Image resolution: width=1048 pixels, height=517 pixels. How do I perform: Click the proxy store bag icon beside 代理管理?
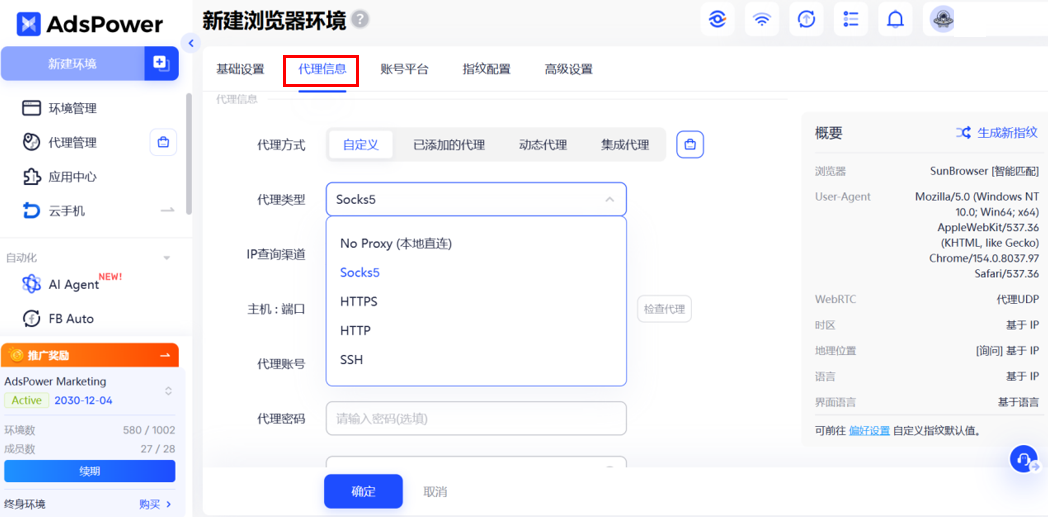click(x=163, y=142)
